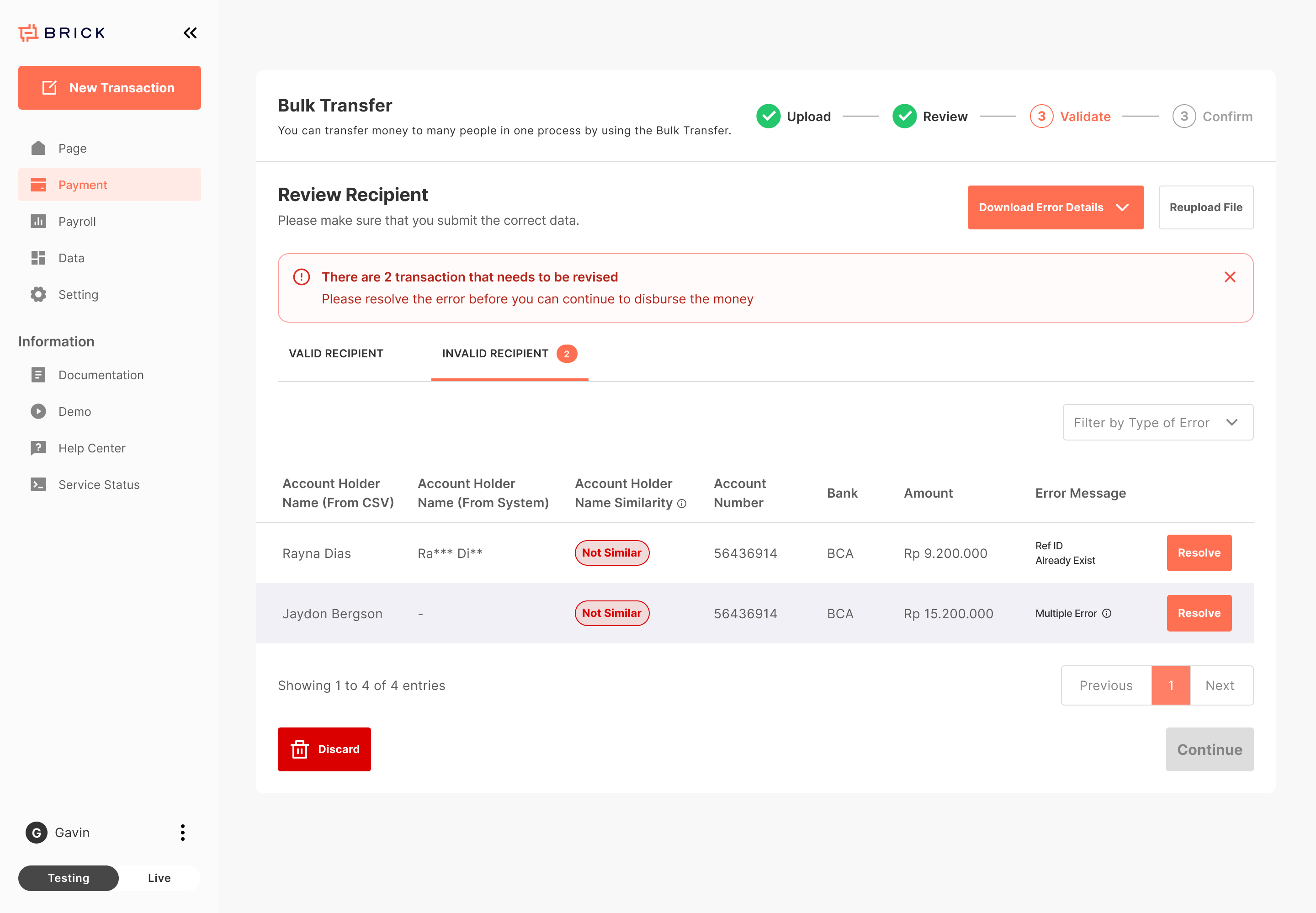This screenshot has height=913, width=1316.
Task: Click info icon beside Name Similarity
Action: [x=682, y=504]
